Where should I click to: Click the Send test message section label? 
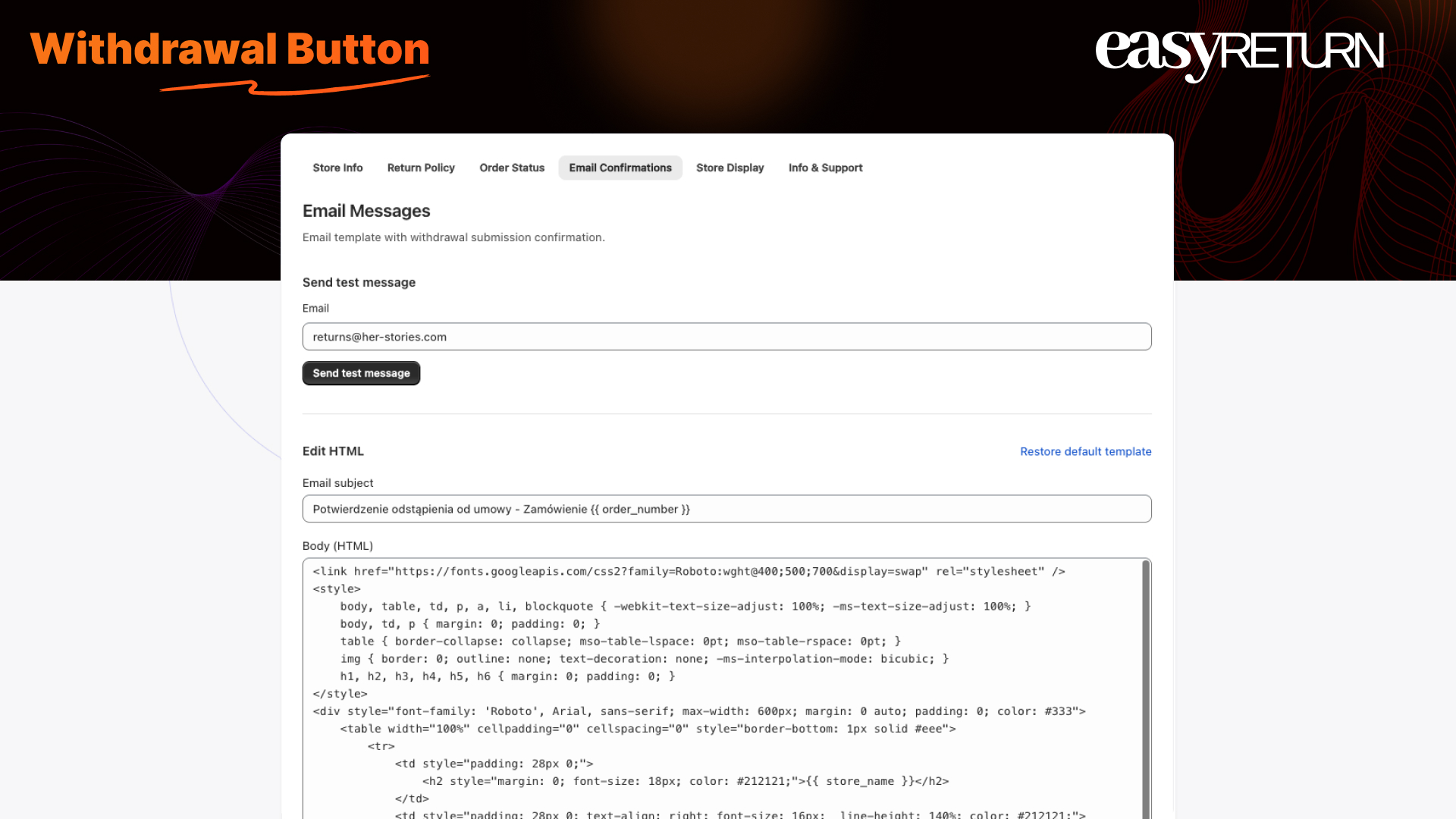(359, 282)
